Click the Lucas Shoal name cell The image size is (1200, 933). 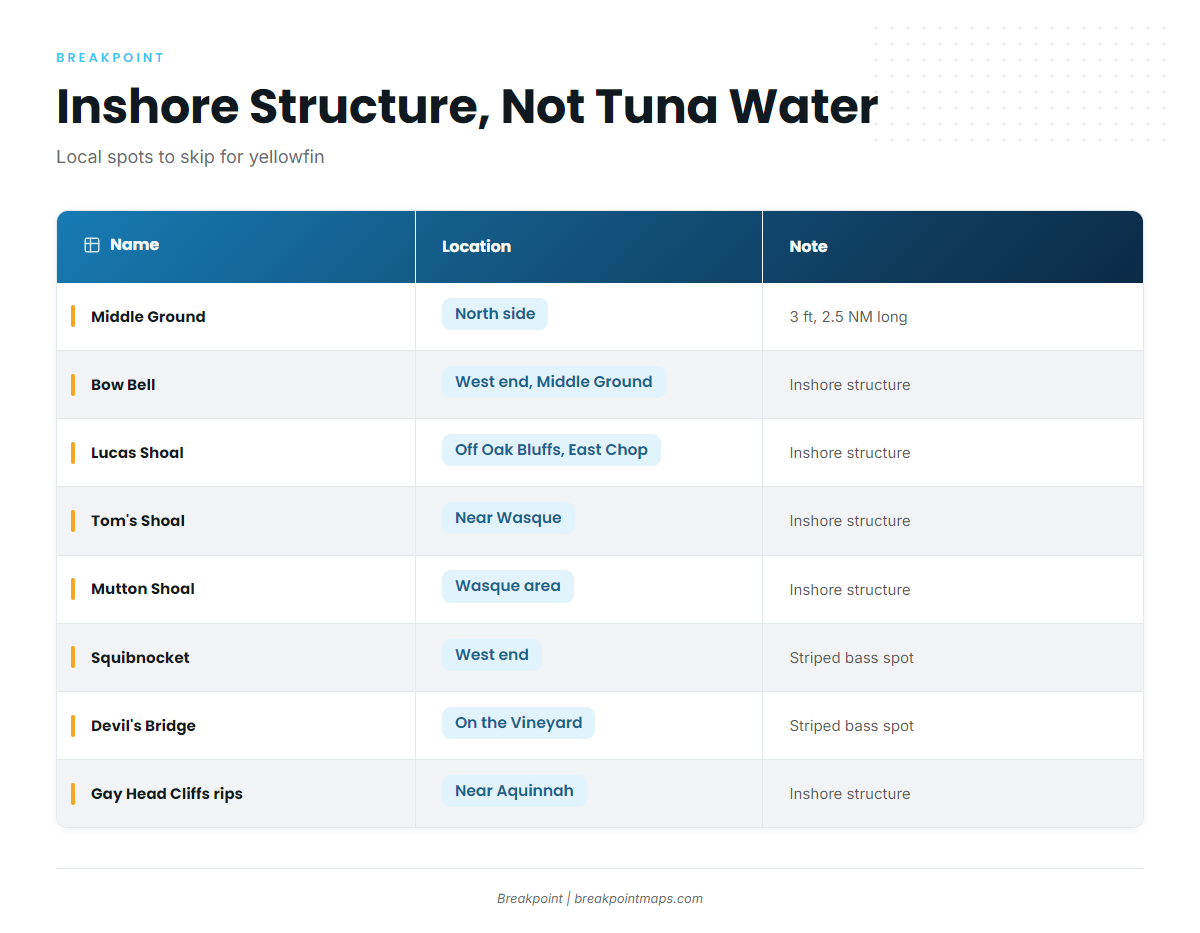236,453
